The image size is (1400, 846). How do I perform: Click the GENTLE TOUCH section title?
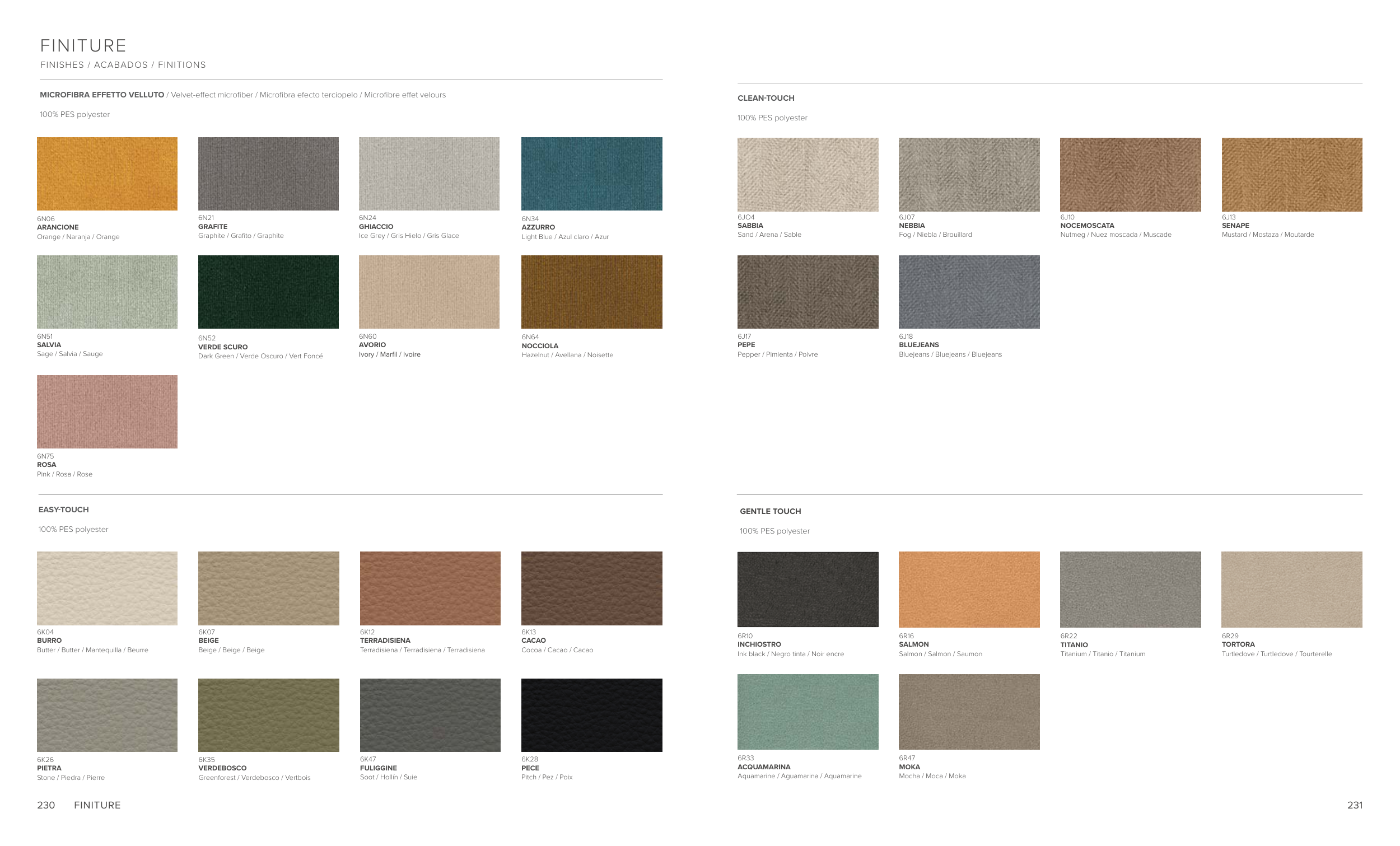tap(770, 511)
